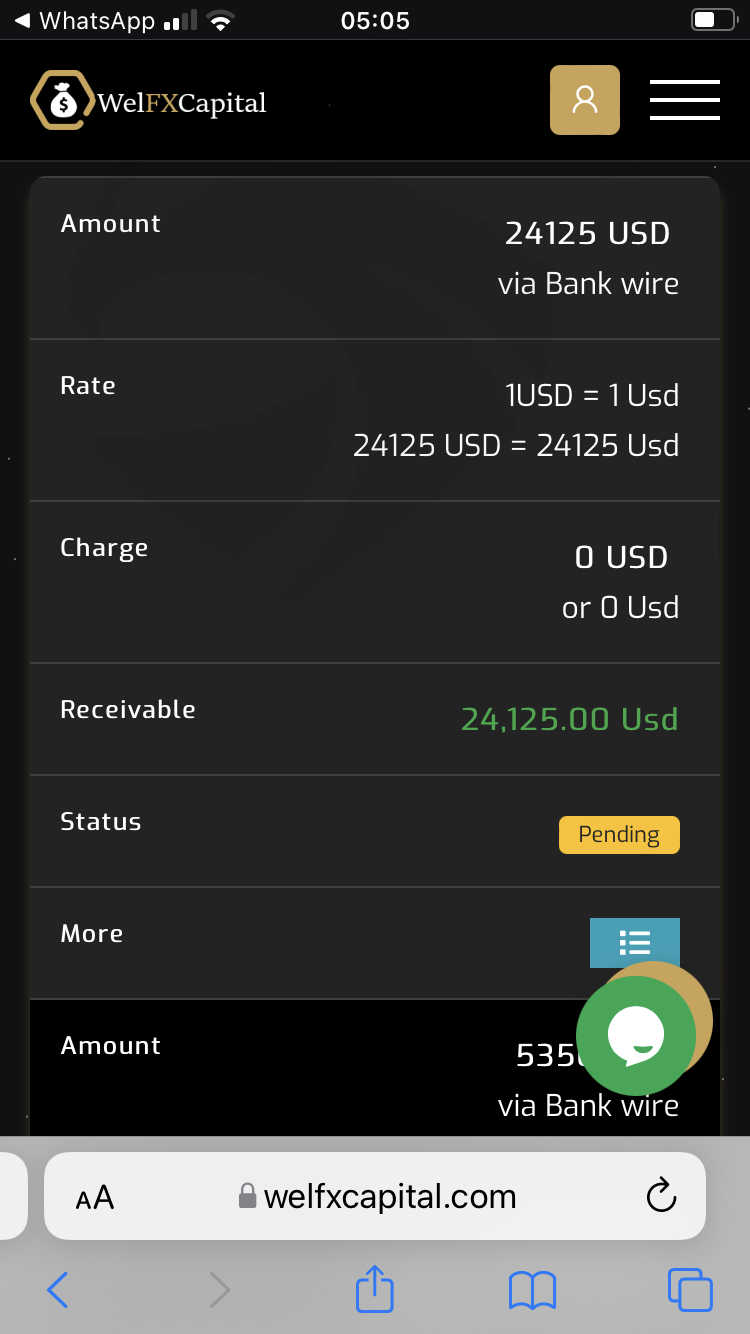The image size is (750, 1334).
Task: Open Safari text size AA options
Action: point(95,1197)
